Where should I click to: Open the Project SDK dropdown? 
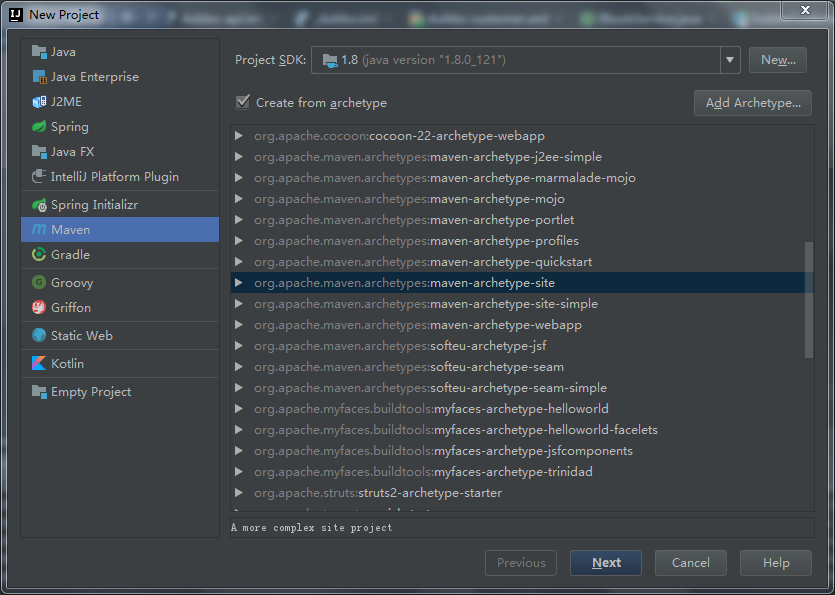pyautogui.click(x=729, y=60)
